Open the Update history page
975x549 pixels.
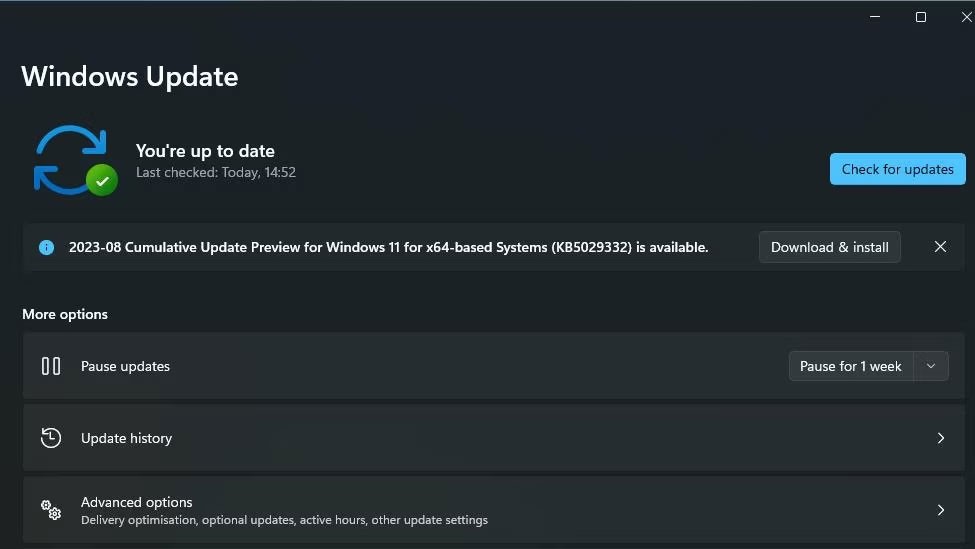[126, 438]
